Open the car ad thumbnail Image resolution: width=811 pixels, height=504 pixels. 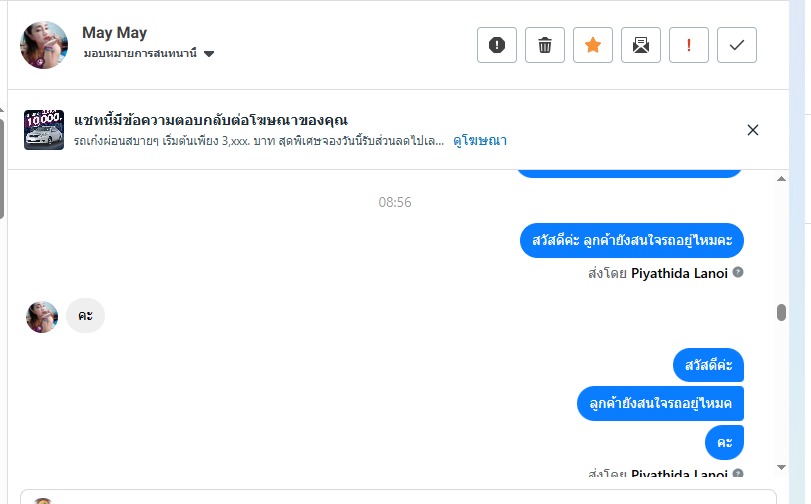[44, 130]
